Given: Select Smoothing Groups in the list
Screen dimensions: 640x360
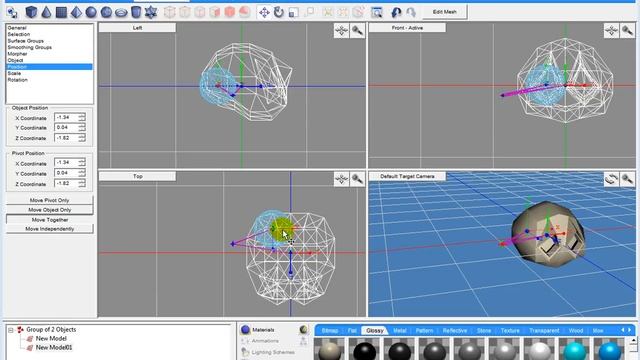Looking at the screenshot, I should pyautogui.click(x=29, y=47).
